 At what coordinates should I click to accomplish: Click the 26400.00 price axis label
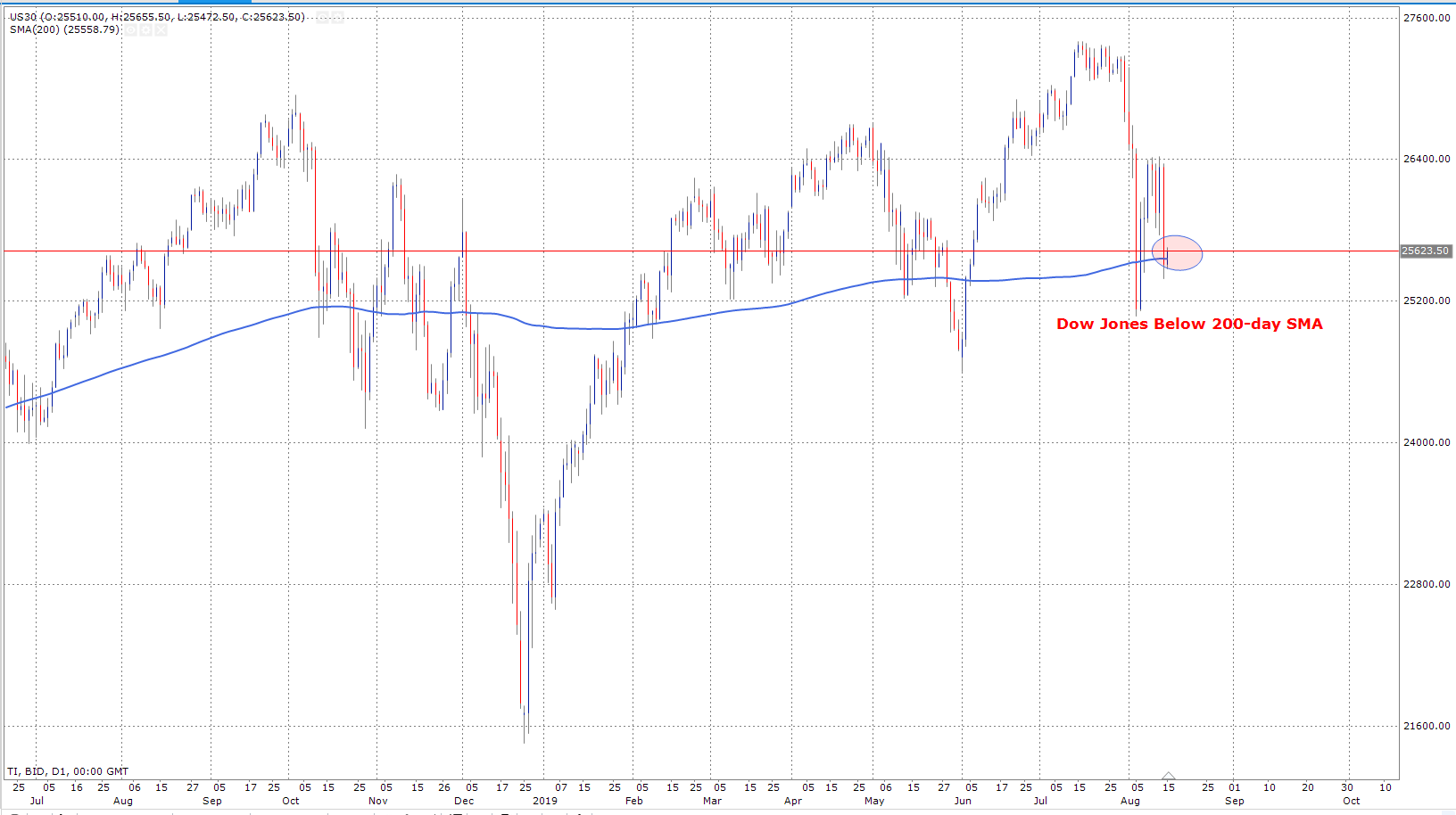coord(1427,159)
